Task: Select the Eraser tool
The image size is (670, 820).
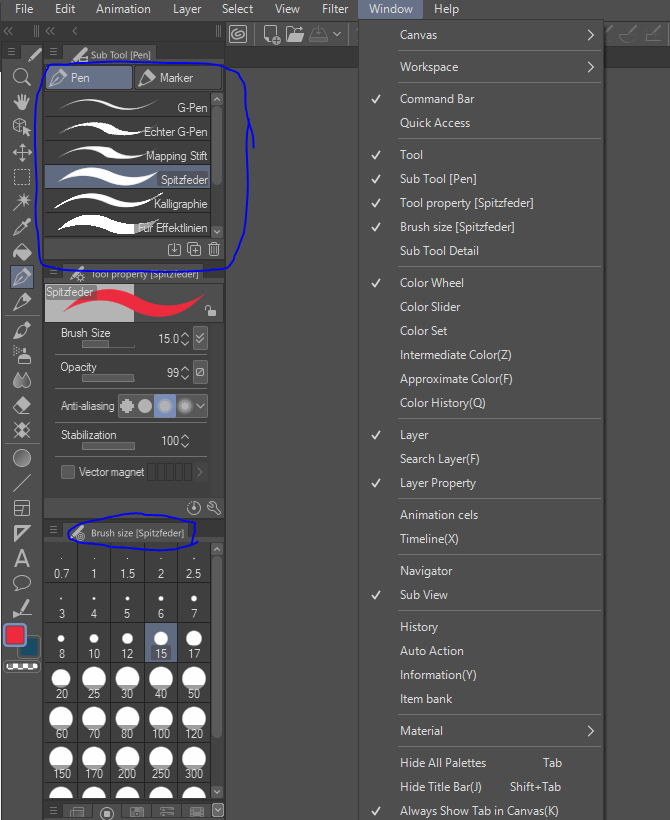Action: pos(22,403)
